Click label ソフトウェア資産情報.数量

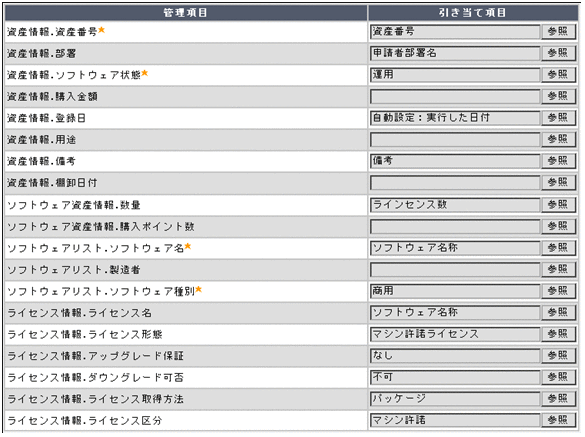click(74, 205)
